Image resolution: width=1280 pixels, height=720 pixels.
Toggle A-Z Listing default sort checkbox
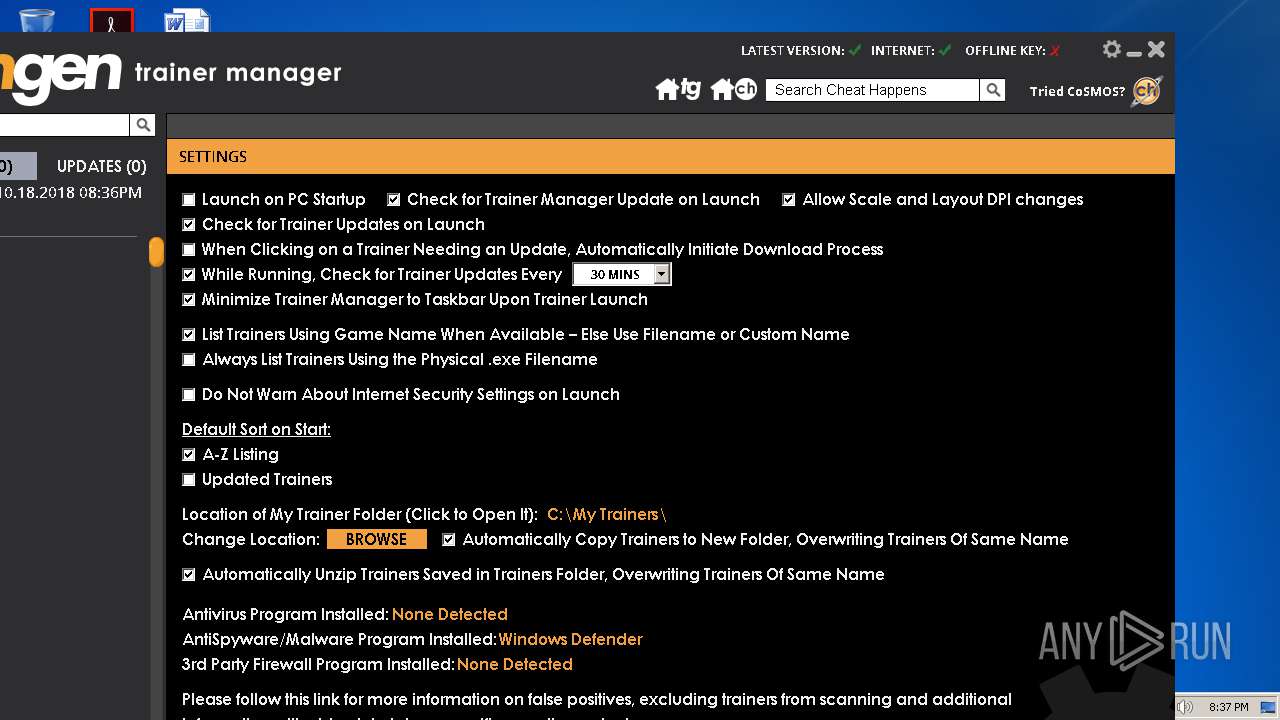pos(189,455)
